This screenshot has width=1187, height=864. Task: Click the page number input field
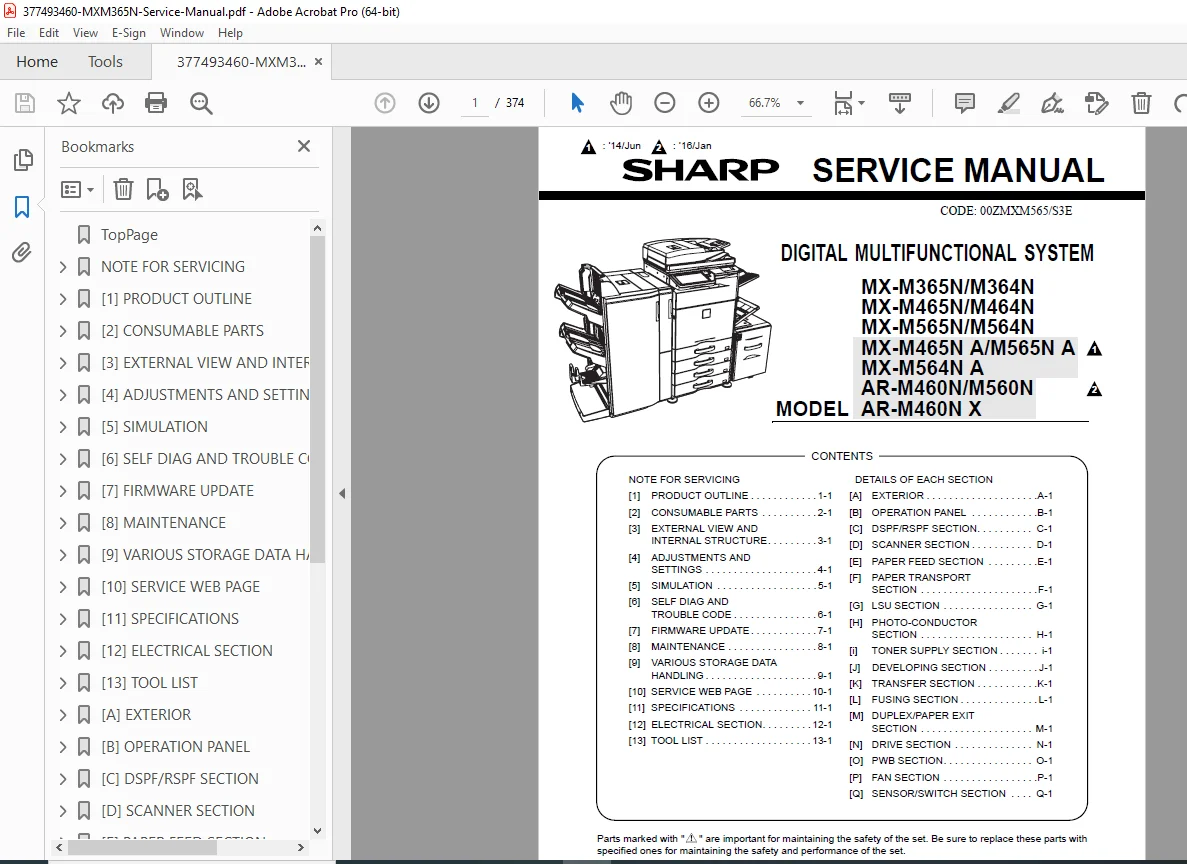pos(475,103)
